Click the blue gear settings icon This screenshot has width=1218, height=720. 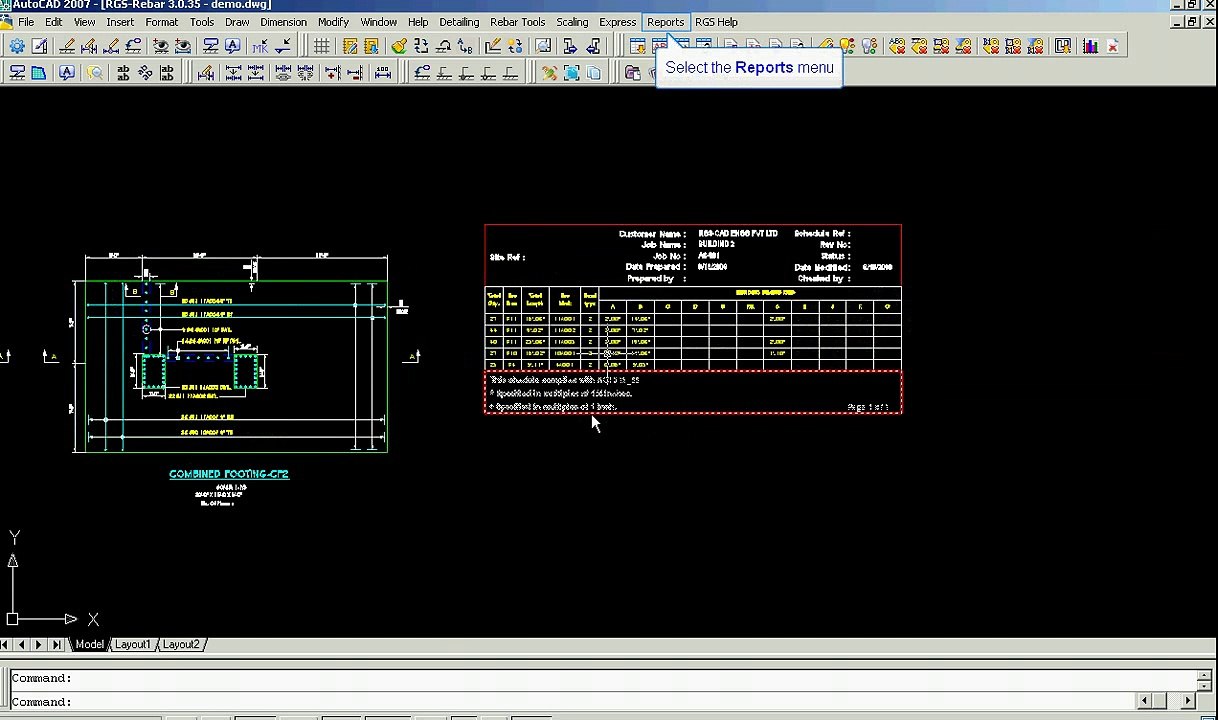[x=17, y=46]
